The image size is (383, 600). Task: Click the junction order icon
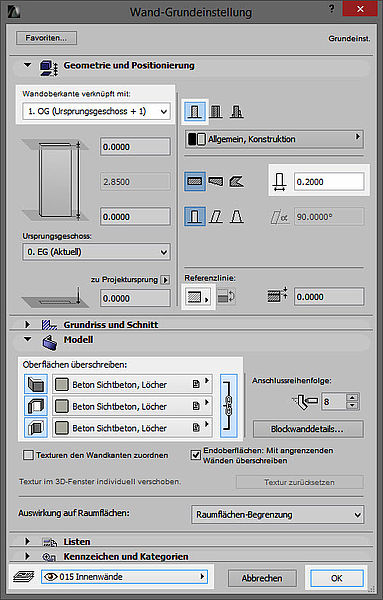click(x=305, y=402)
